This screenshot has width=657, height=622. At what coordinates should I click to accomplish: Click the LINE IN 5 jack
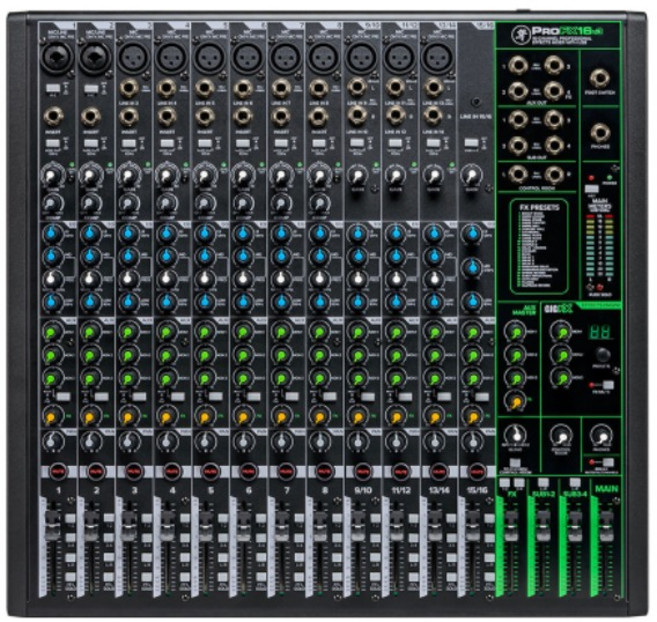coord(205,89)
